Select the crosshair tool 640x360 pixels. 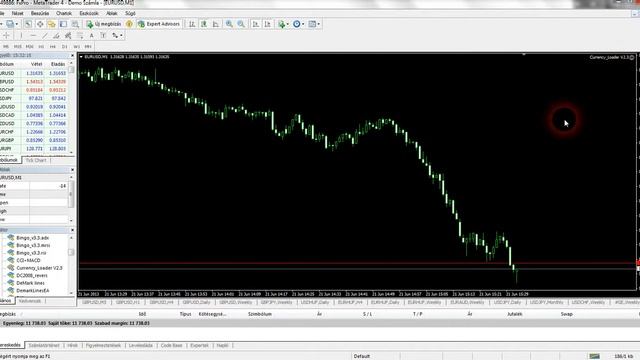point(6,36)
